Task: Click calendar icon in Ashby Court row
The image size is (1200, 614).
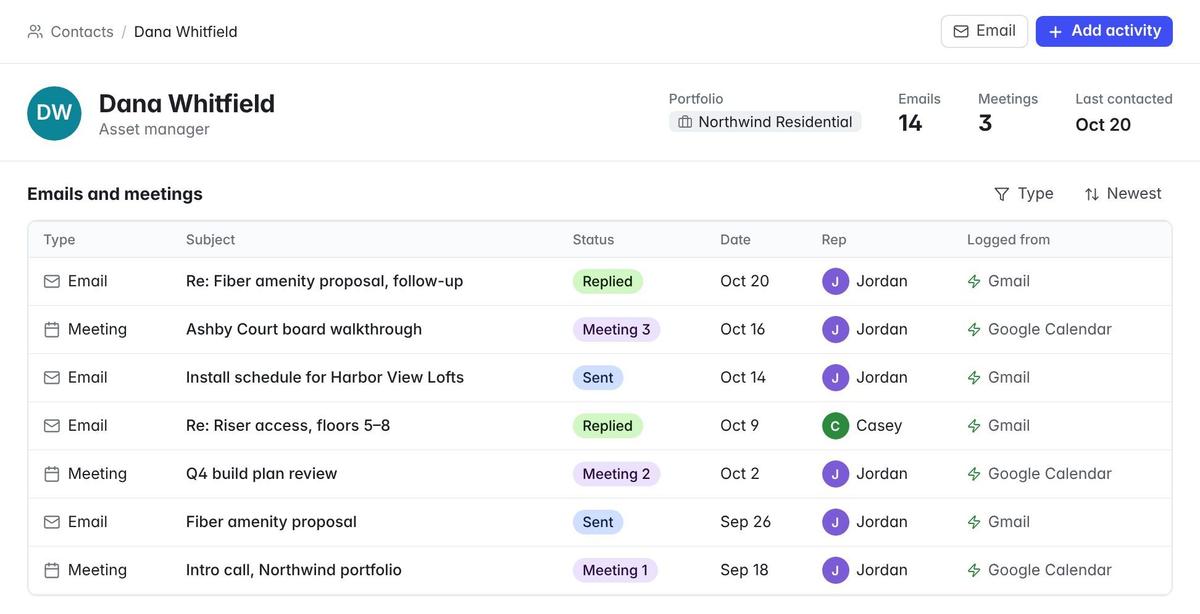Action: point(52,329)
